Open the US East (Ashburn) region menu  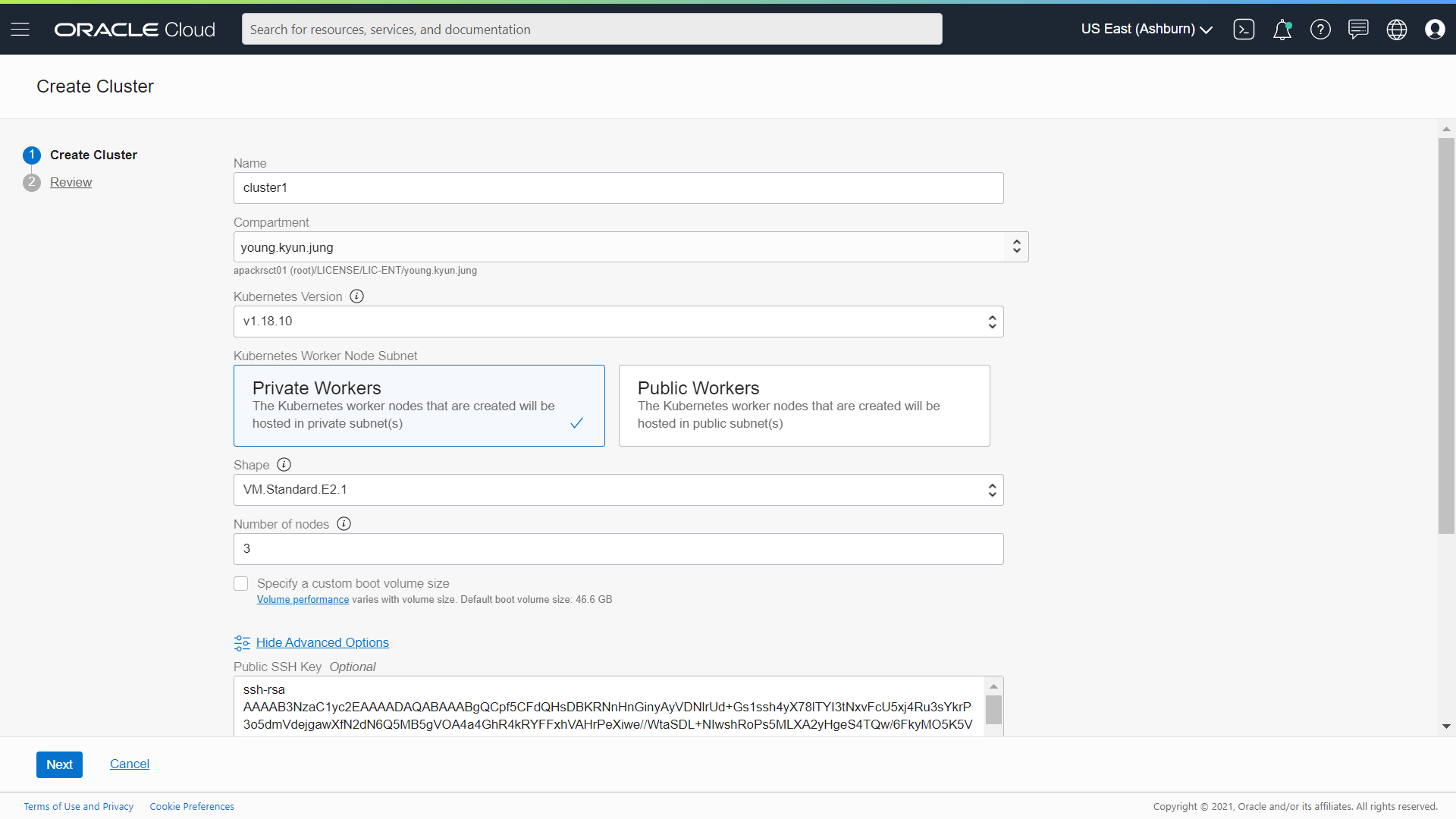1147,29
